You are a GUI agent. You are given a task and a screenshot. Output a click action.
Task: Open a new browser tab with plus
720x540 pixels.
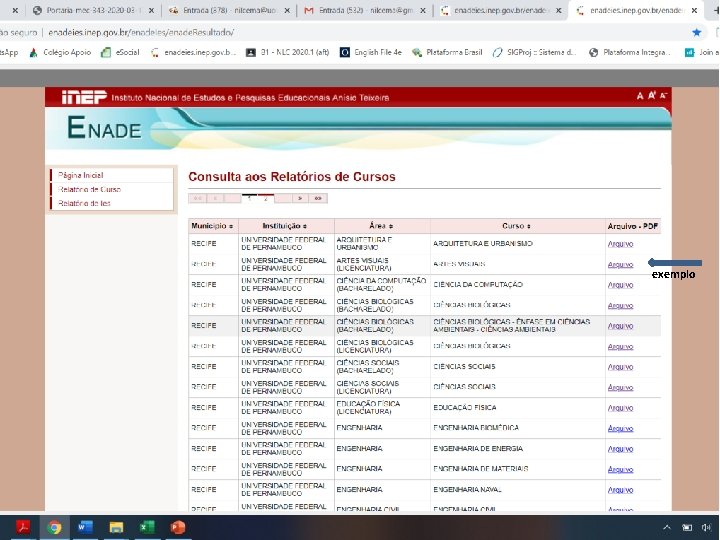(715, 10)
